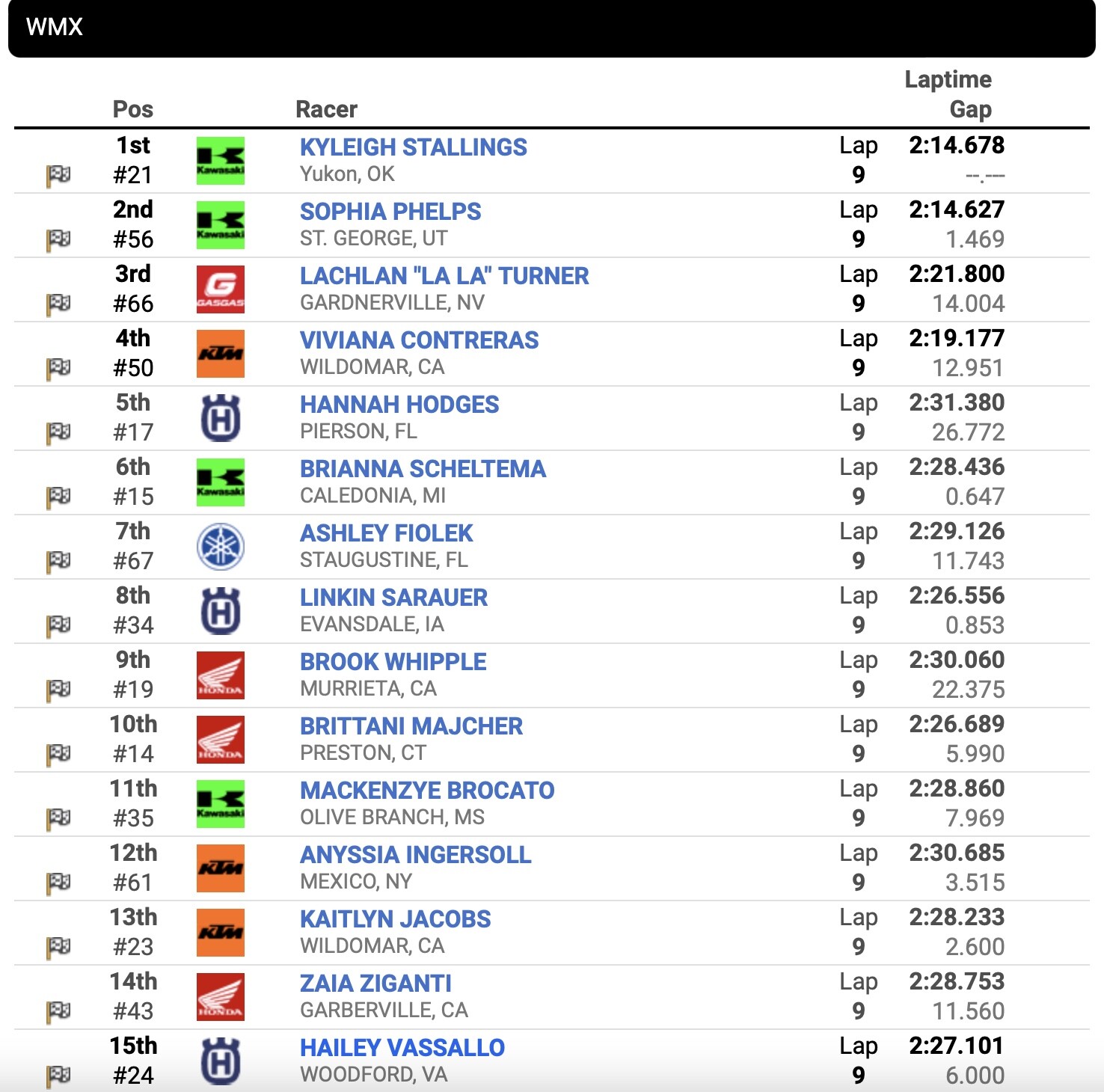The image size is (1104, 1092).
Task: Click the Honda icon next to Brook Whipple
Action: coord(220,676)
